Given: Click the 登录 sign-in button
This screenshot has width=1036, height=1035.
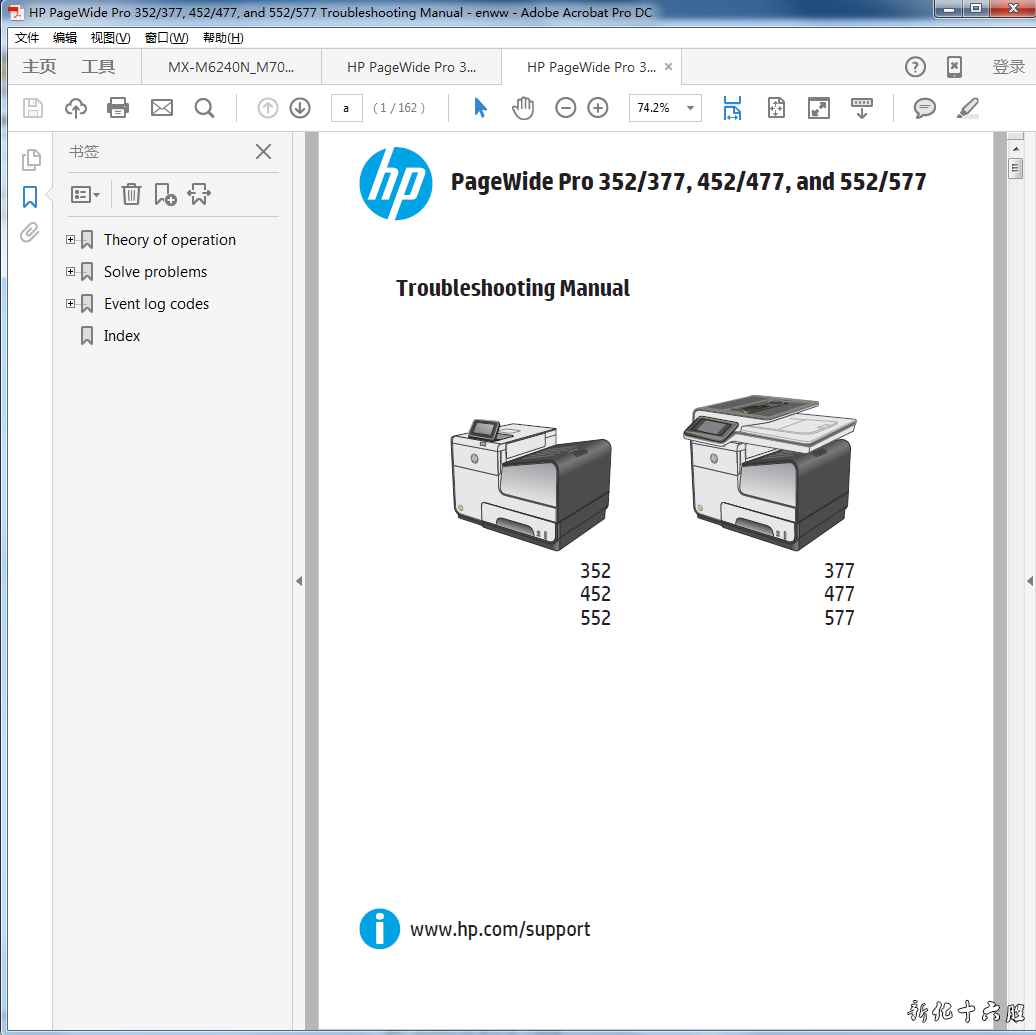Looking at the screenshot, I should (x=1008, y=67).
